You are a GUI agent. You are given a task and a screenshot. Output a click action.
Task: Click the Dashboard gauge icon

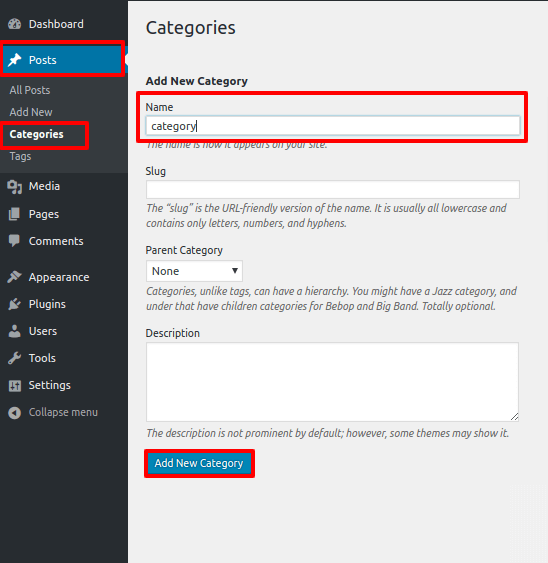click(x=15, y=24)
